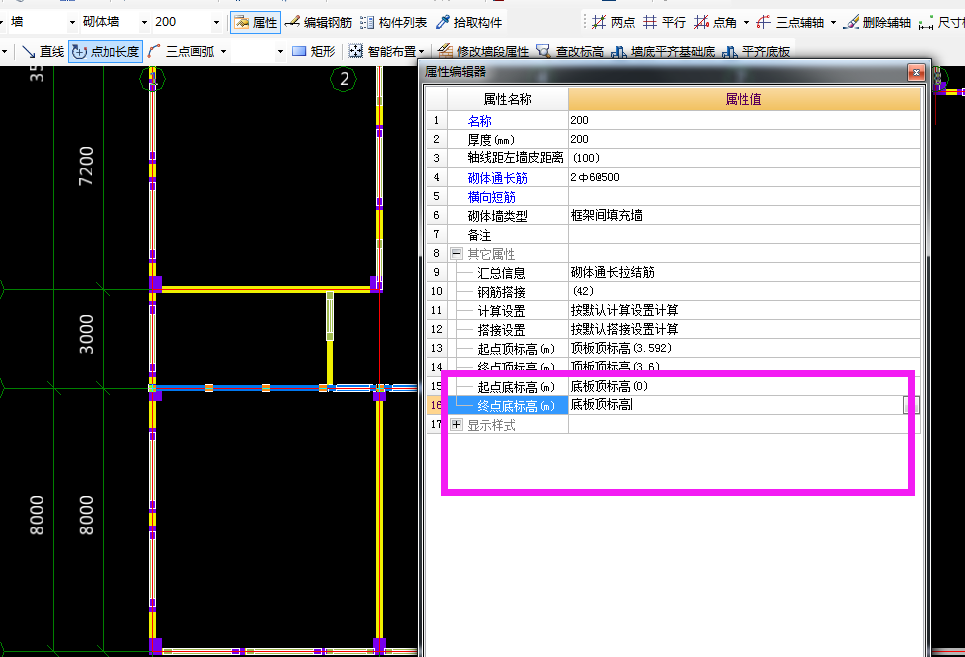Screen dimensions: 965x657
Task: Click 平齐底板 tool
Action: [756, 52]
